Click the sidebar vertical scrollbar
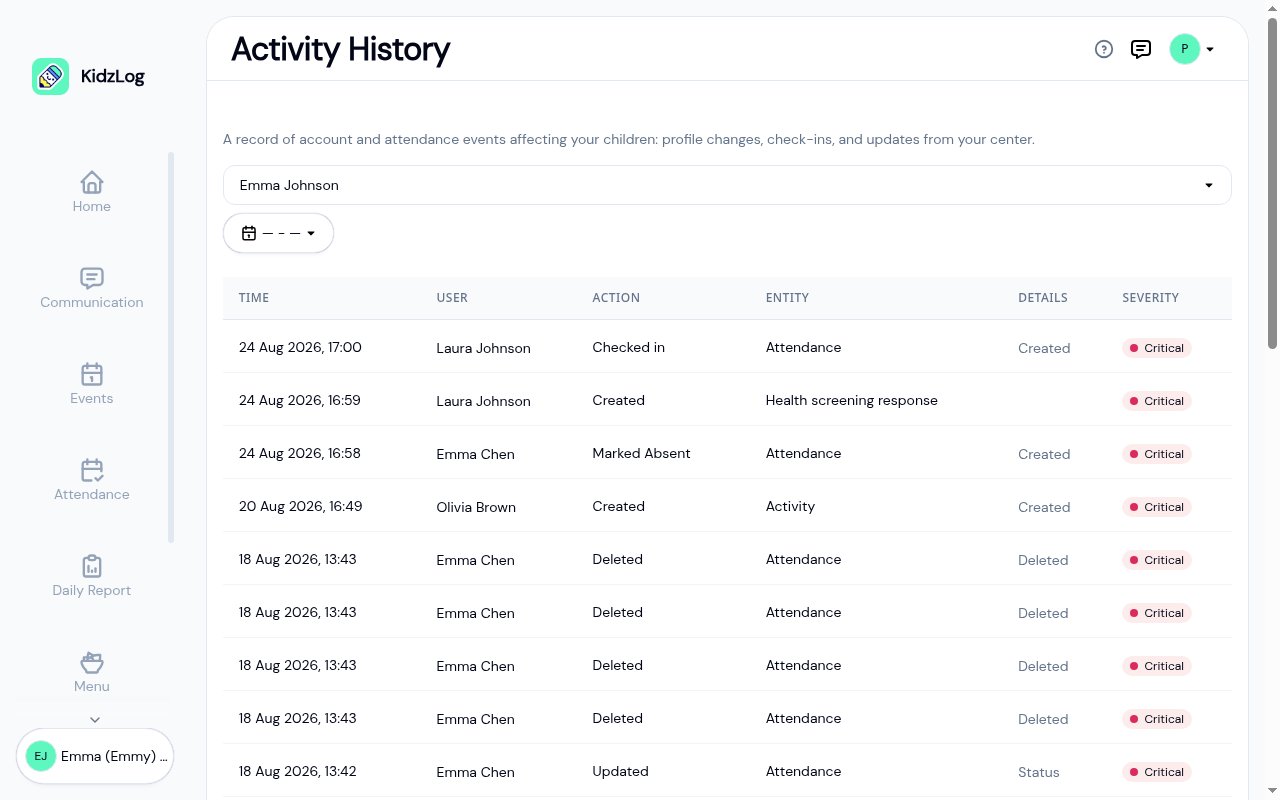 [171, 347]
